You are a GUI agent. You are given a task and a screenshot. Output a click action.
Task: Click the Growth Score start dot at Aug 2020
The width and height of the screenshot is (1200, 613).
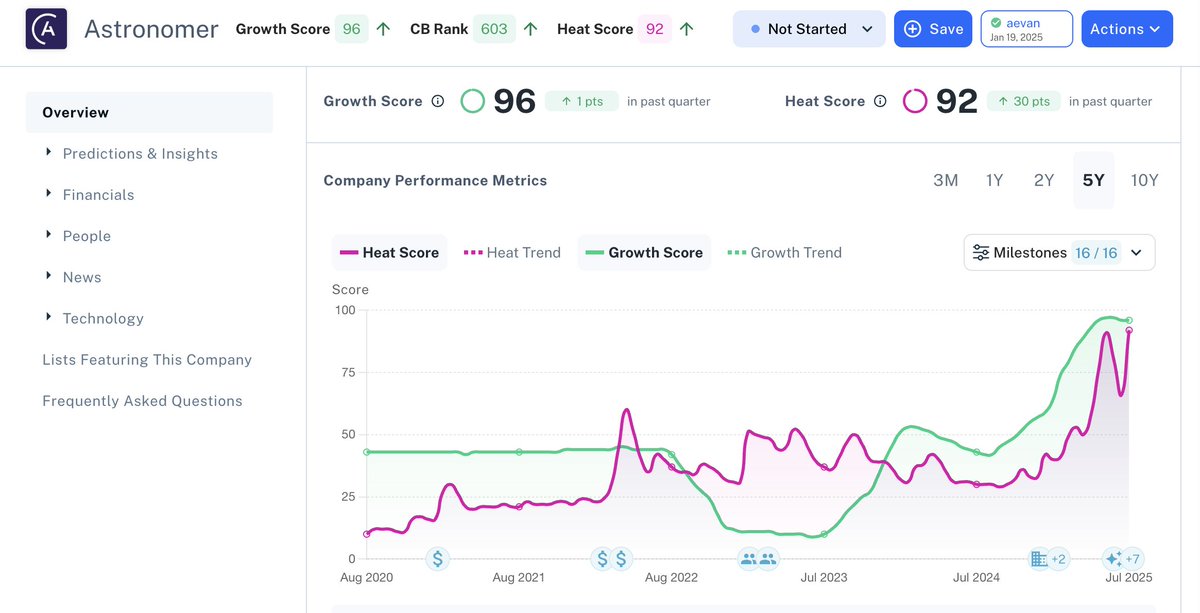click(367, 452)
